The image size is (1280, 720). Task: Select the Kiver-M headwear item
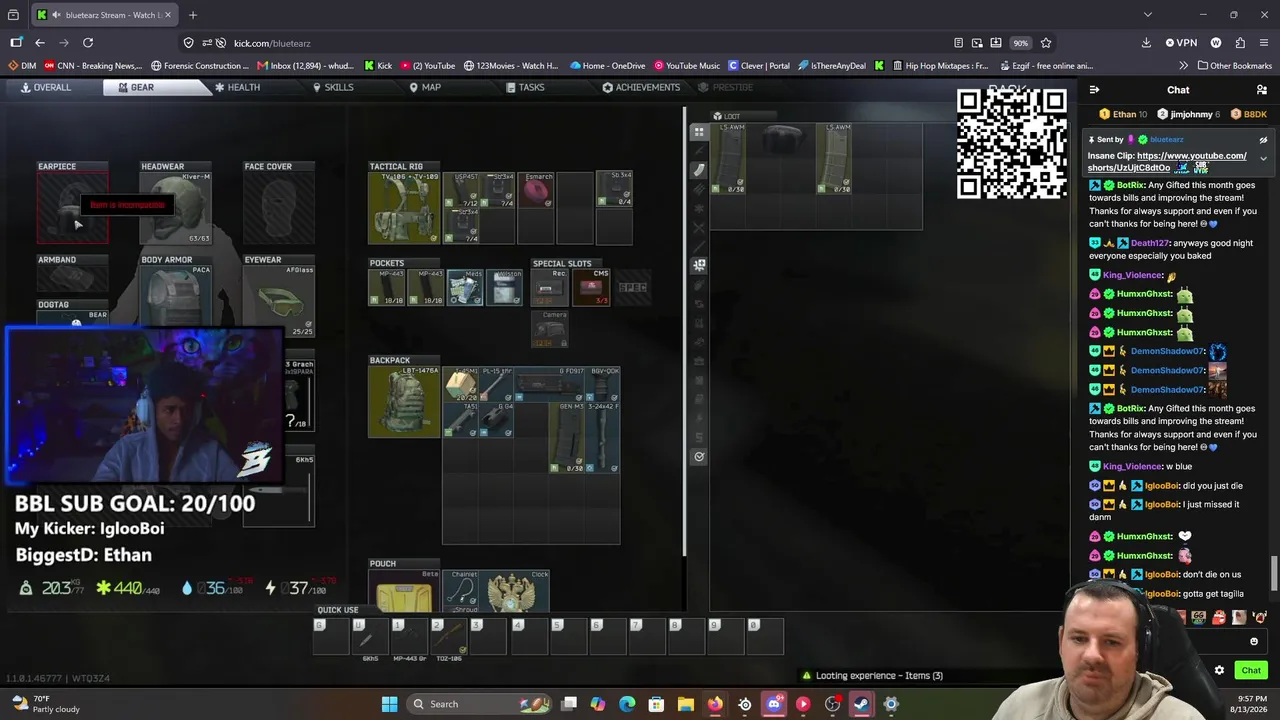click(176, 208)
